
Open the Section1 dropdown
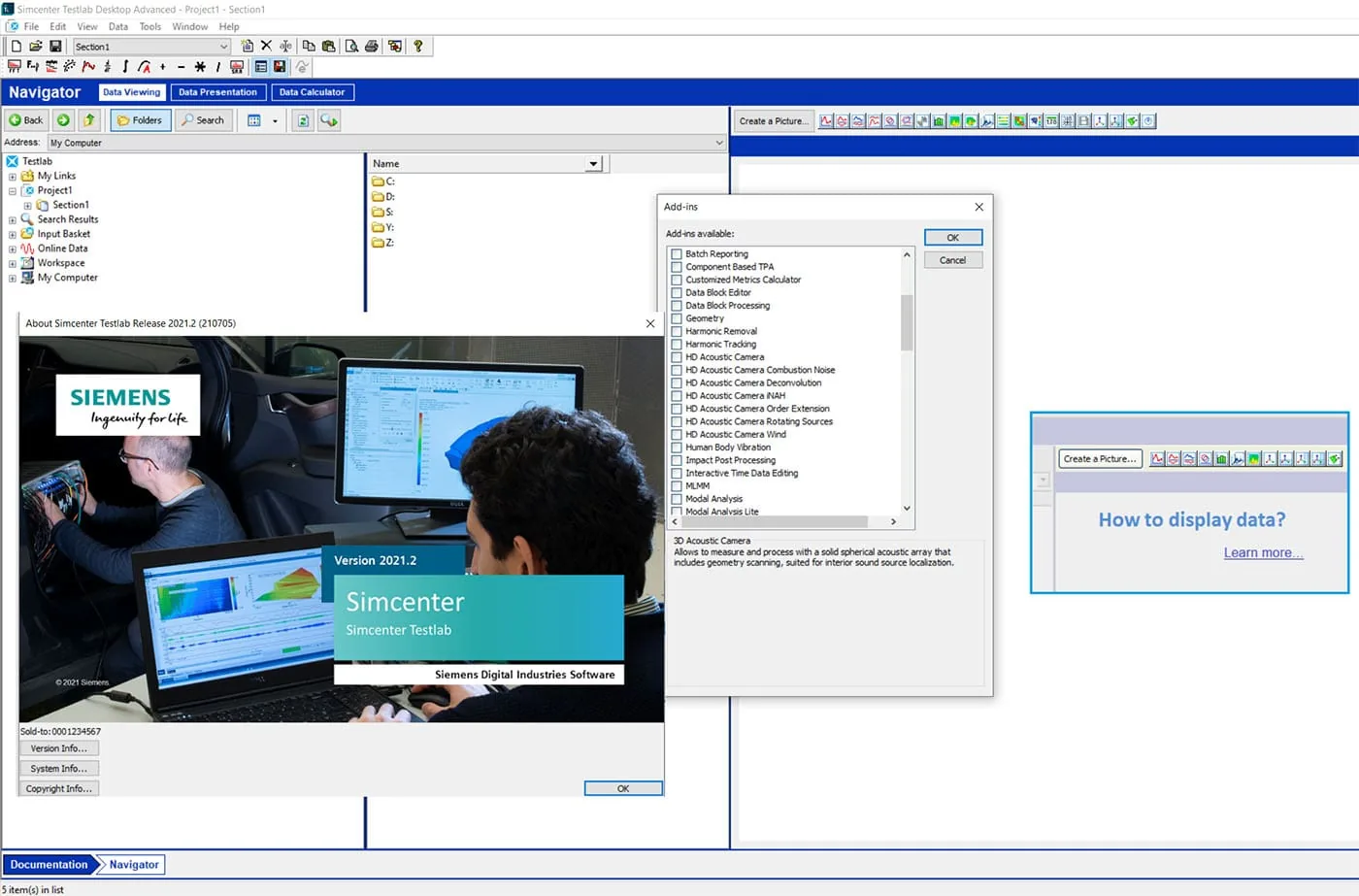click(223, 47)
